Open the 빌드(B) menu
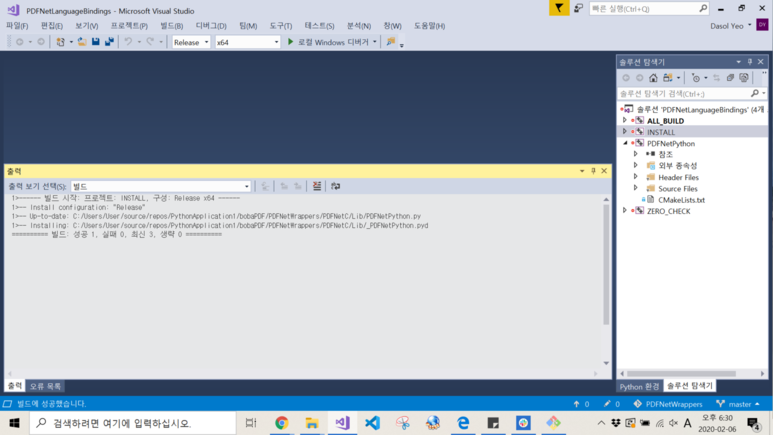 (x=172, y=26)
